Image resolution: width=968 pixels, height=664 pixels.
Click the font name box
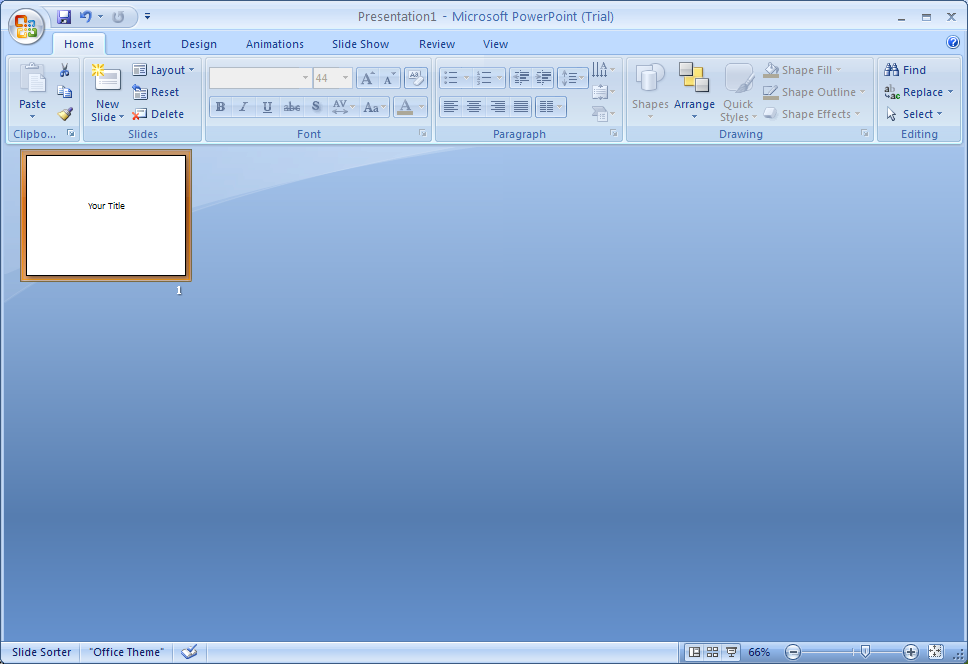click(260, 78)
